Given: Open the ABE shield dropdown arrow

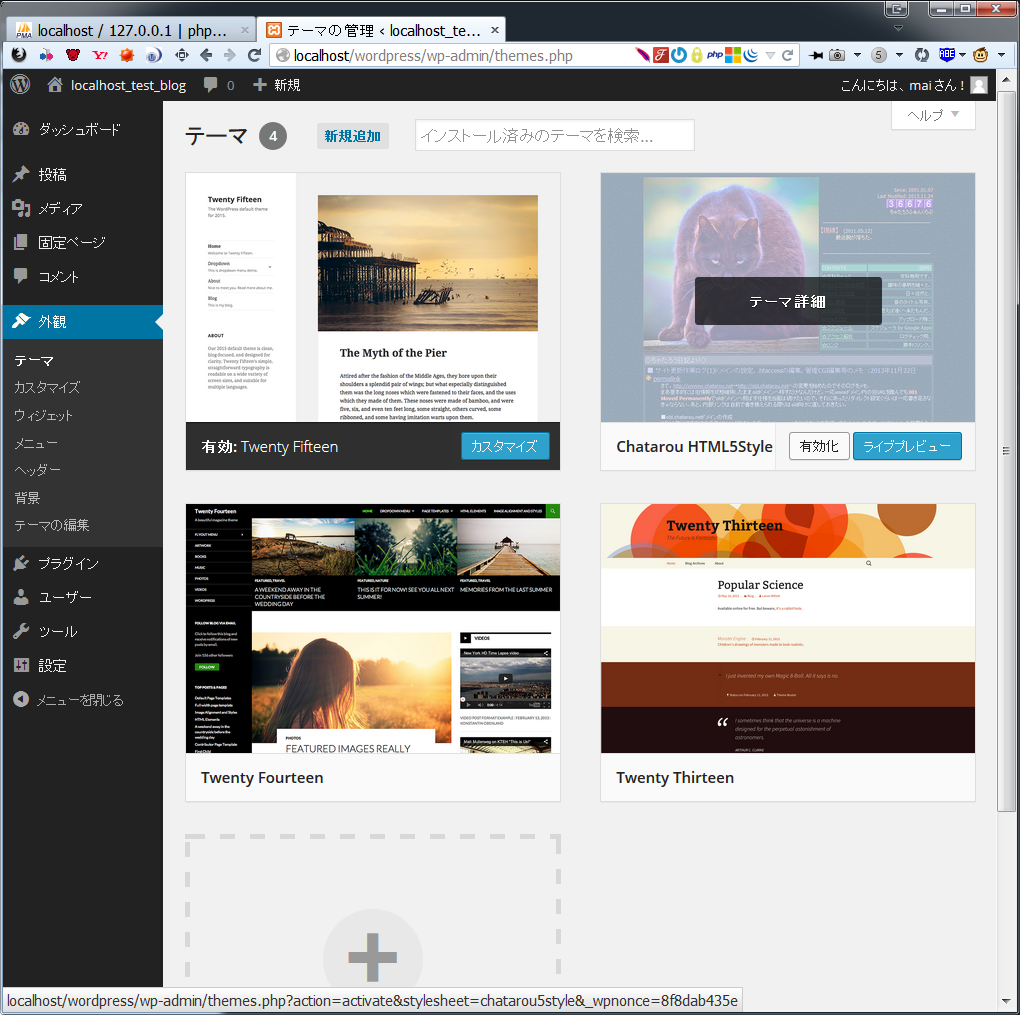Looking at the screenshot, I should point(962,55).
